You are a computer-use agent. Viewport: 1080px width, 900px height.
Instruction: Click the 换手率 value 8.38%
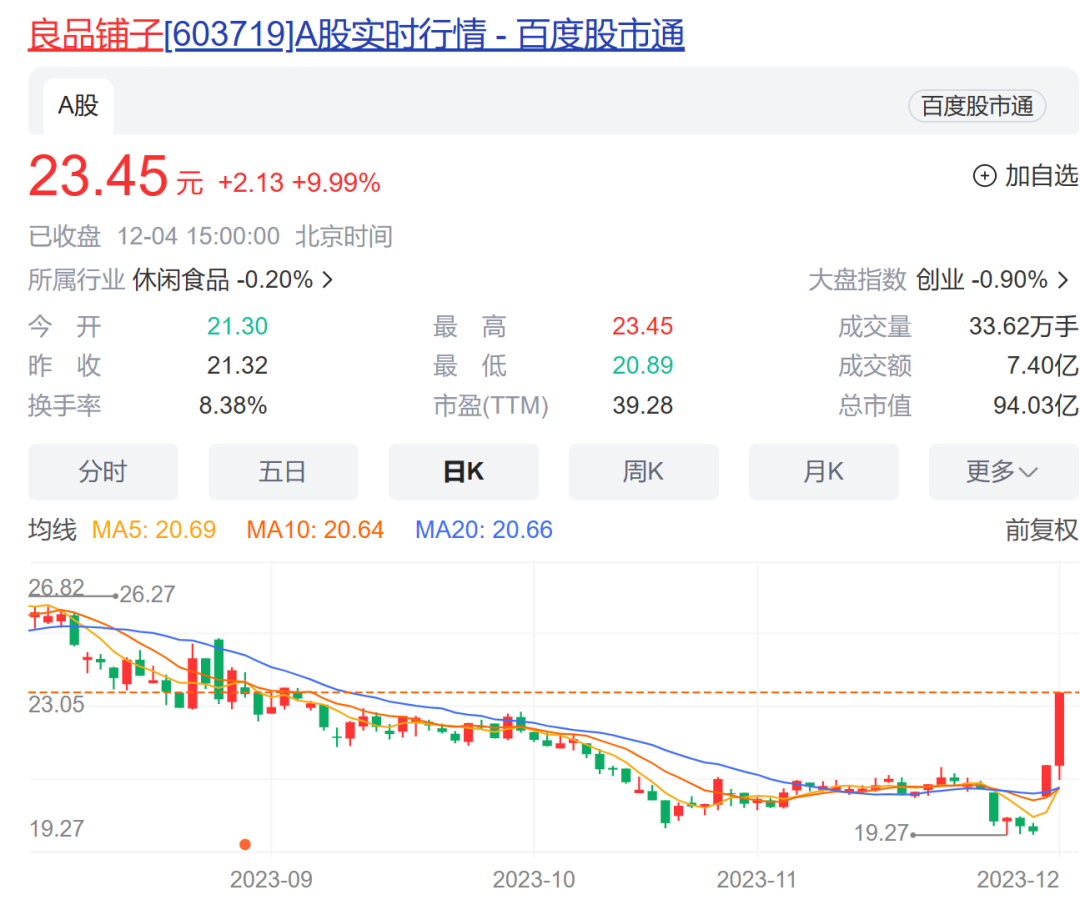pos(233,405)
